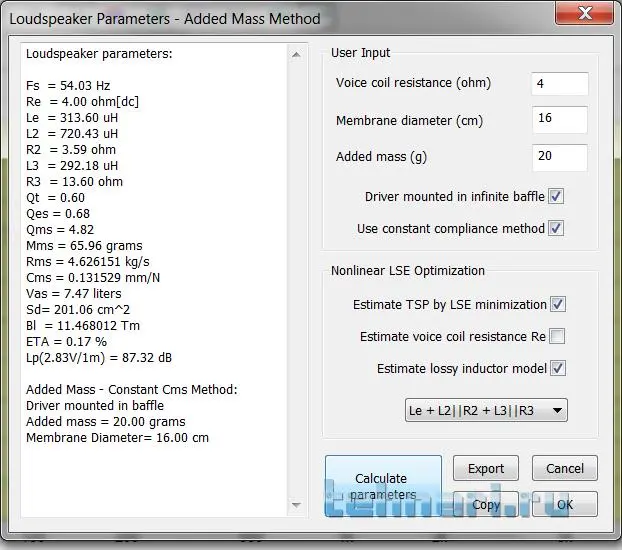
Task: Click the line 'Fs = 54.03 Hz'
Action: 68,86
